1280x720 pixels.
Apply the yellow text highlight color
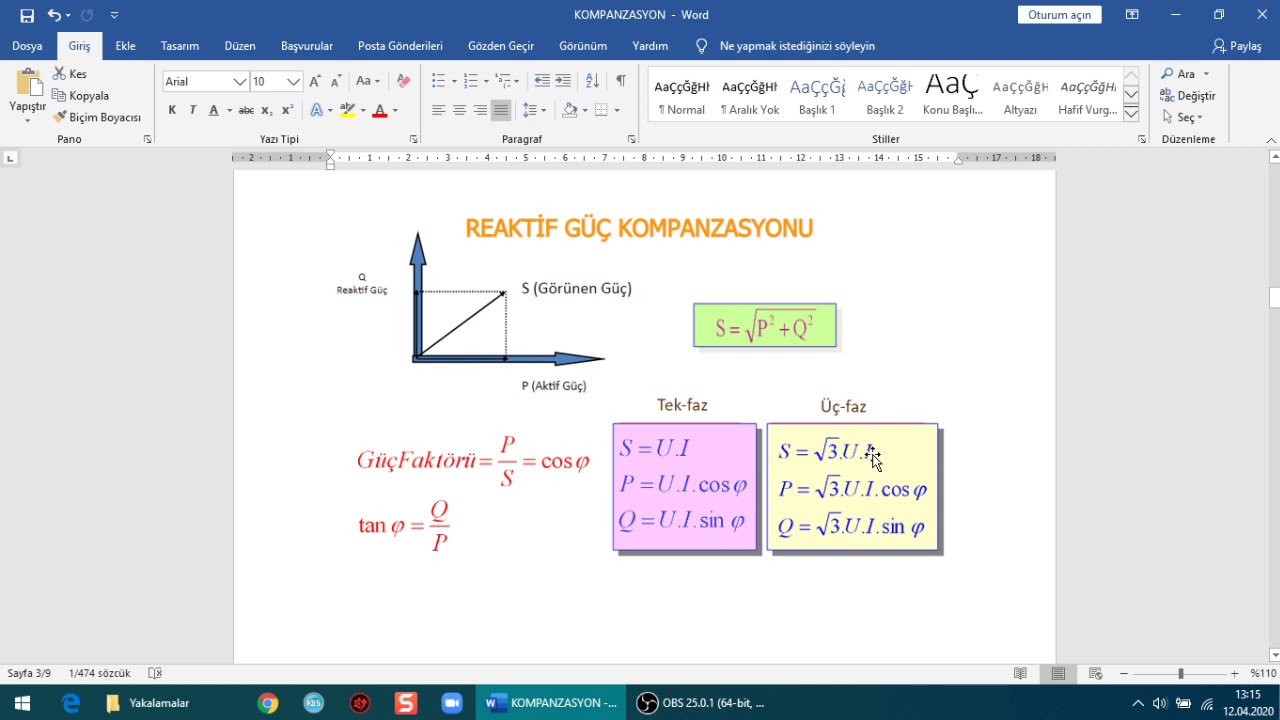347,110
